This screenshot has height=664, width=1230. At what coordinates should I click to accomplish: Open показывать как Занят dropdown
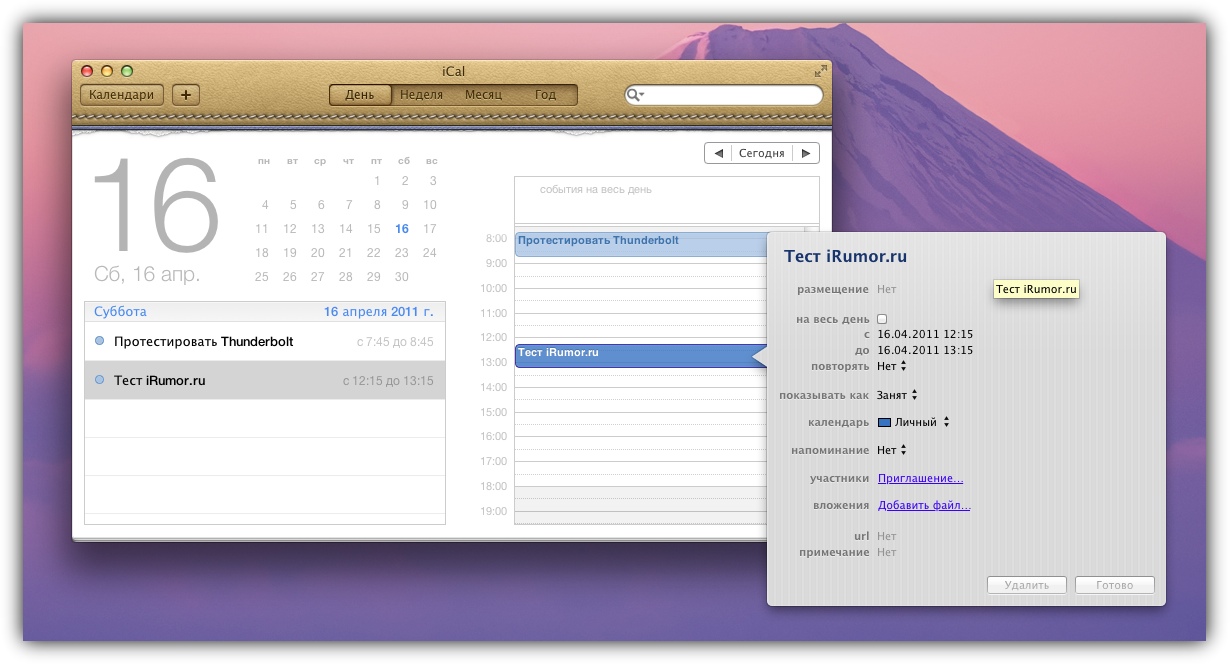coord(897,395)
